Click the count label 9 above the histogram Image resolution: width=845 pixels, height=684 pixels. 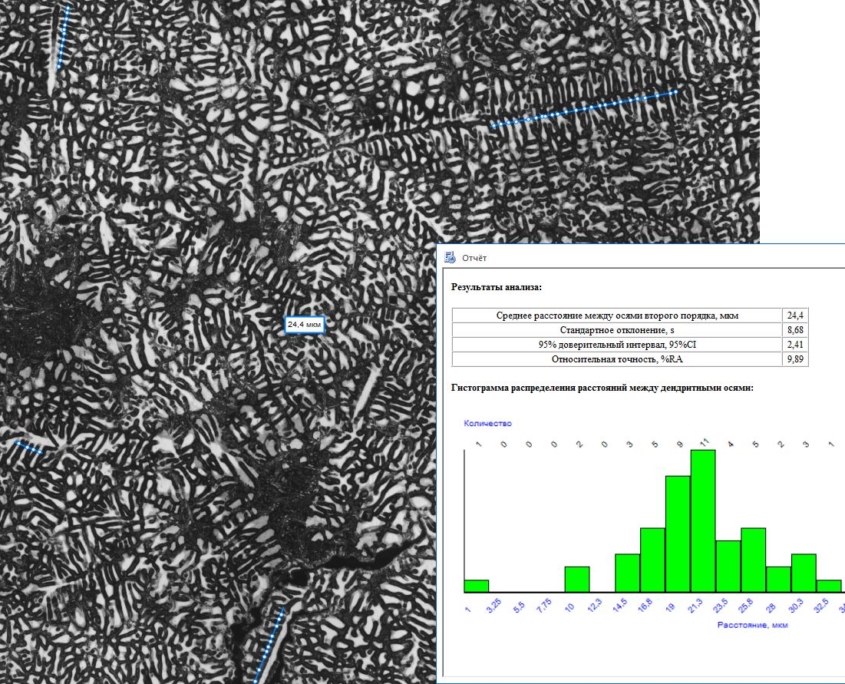click(680, 444)
